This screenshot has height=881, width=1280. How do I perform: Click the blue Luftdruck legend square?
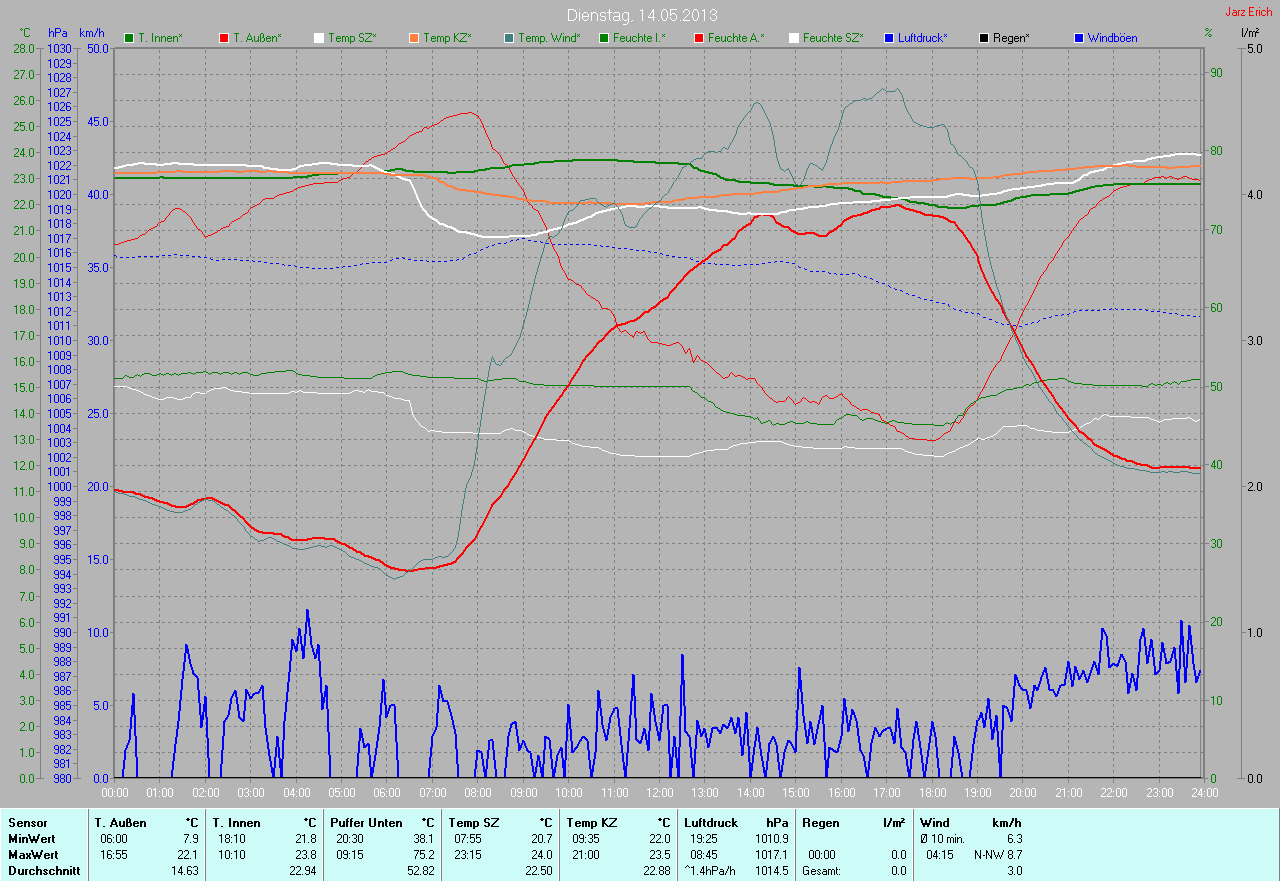pos(889,38)
